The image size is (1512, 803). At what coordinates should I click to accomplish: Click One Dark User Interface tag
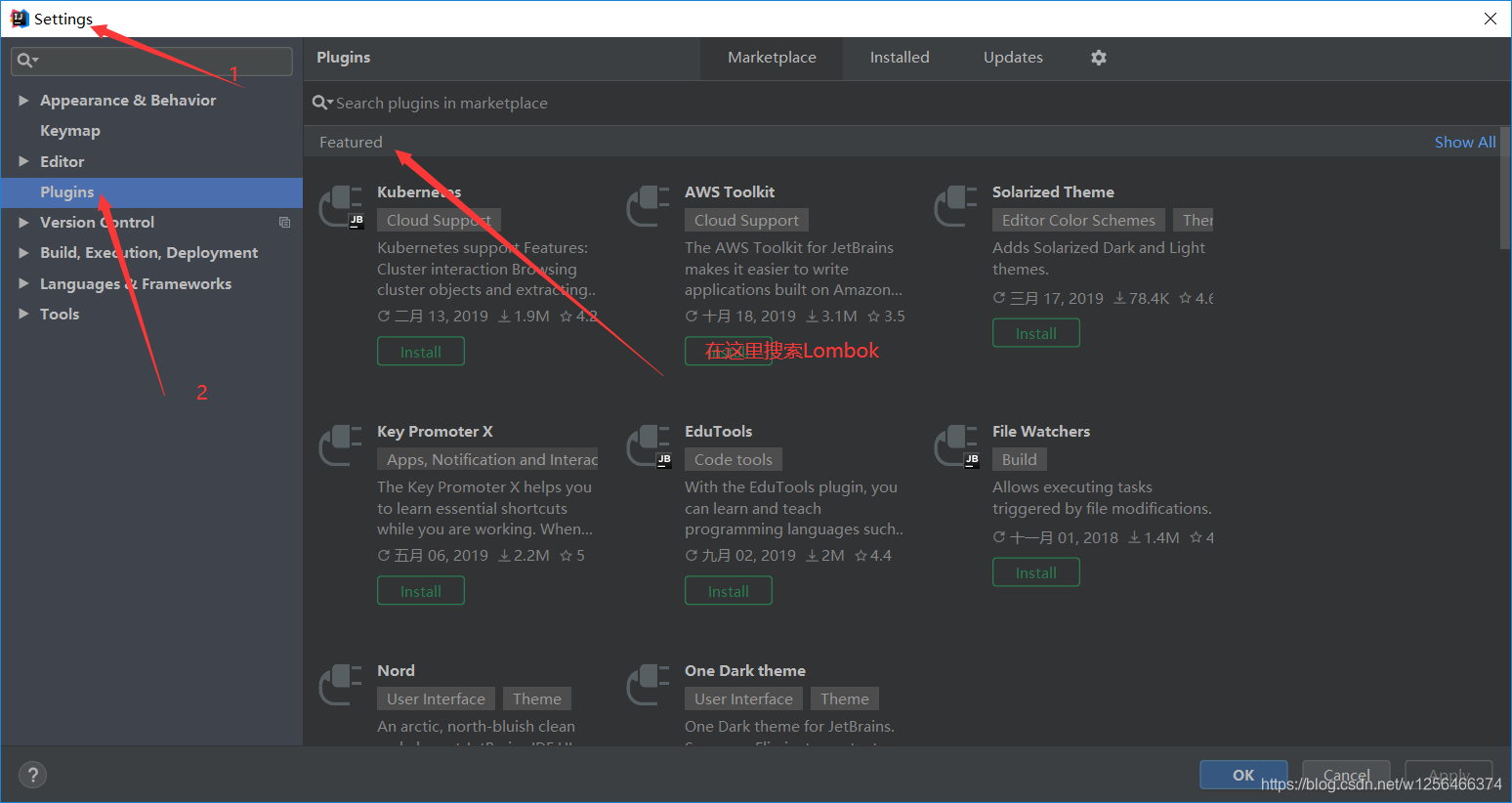[x=743, y=698]
